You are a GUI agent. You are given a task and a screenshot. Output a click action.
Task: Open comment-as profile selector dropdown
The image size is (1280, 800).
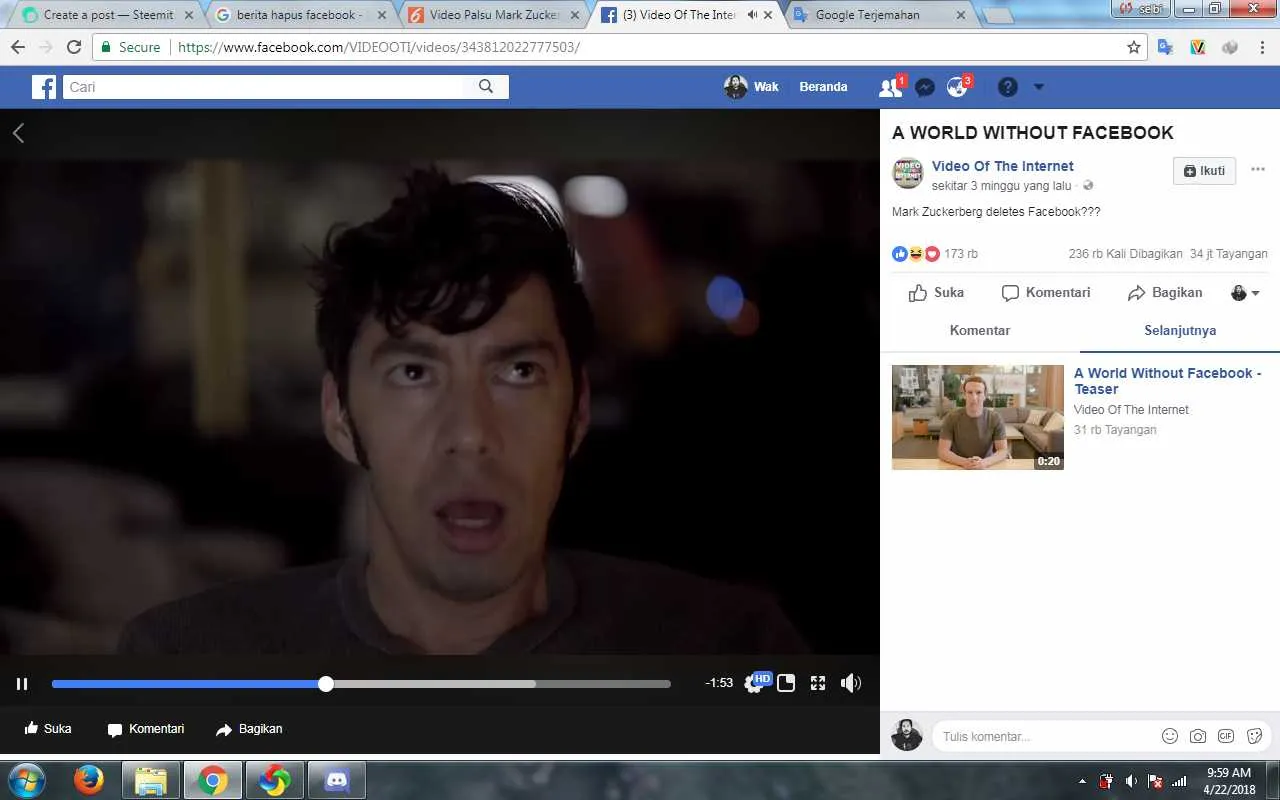pos(1245,293)
